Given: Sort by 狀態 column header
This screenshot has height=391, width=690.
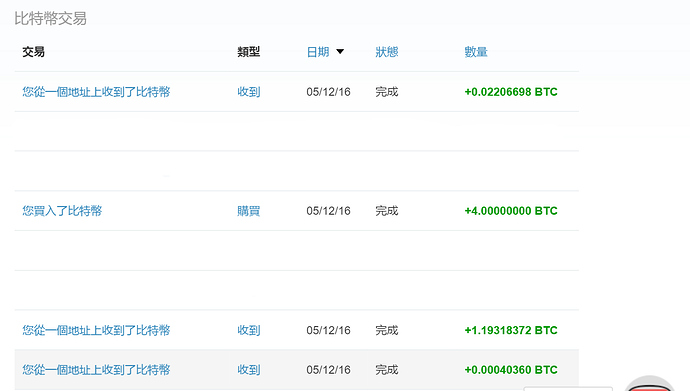Looking at the screenshot, I should pos(387,52).
